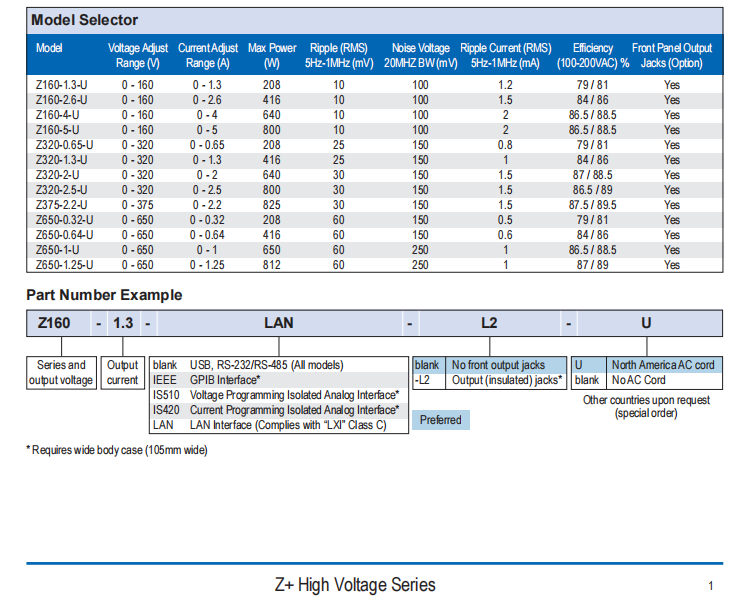Click the Voltage Adjust Range column header
752x600 pixels.
[138, 55]
